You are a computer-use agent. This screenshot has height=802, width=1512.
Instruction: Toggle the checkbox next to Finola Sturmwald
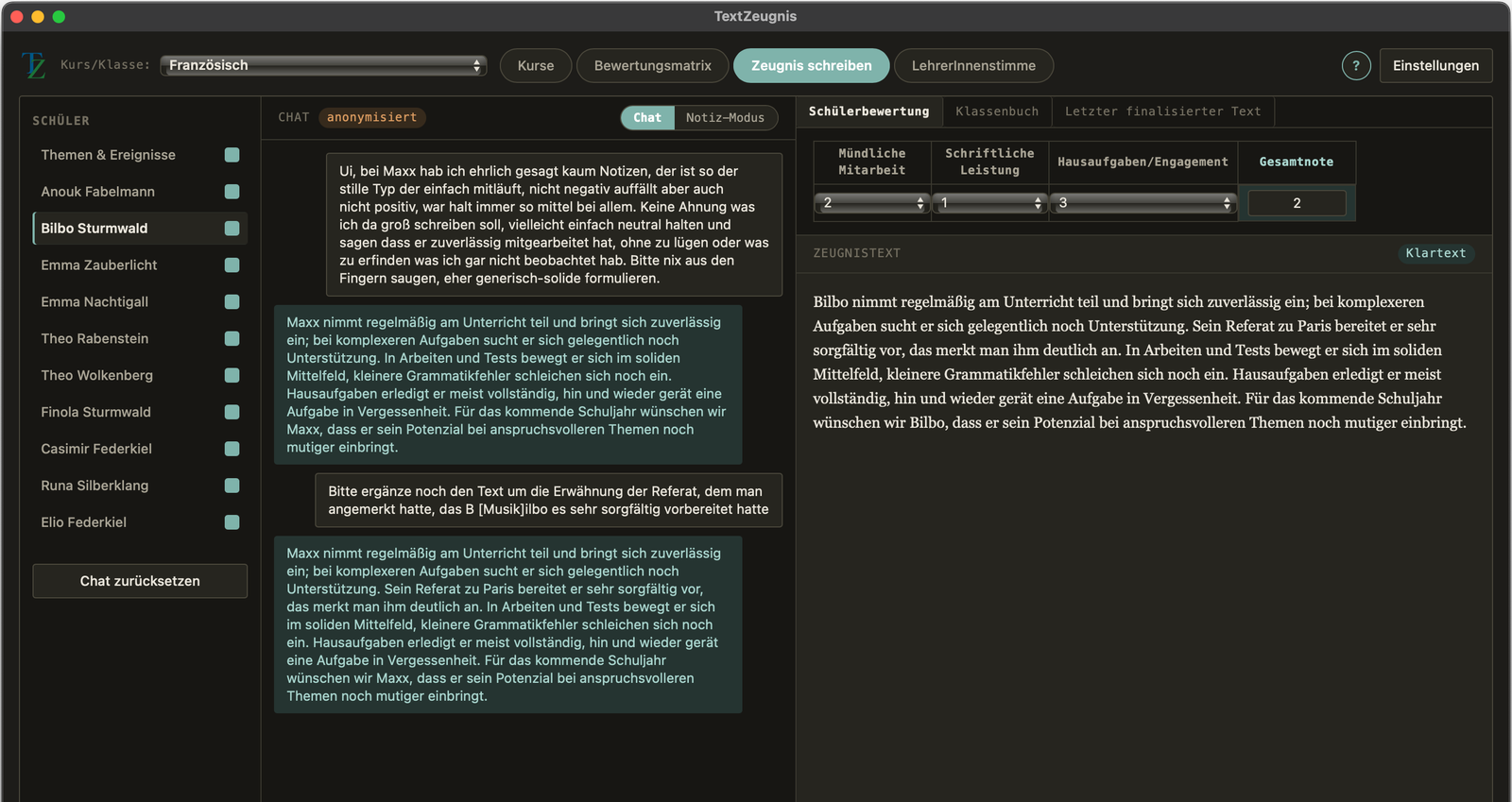pos(232,412)
